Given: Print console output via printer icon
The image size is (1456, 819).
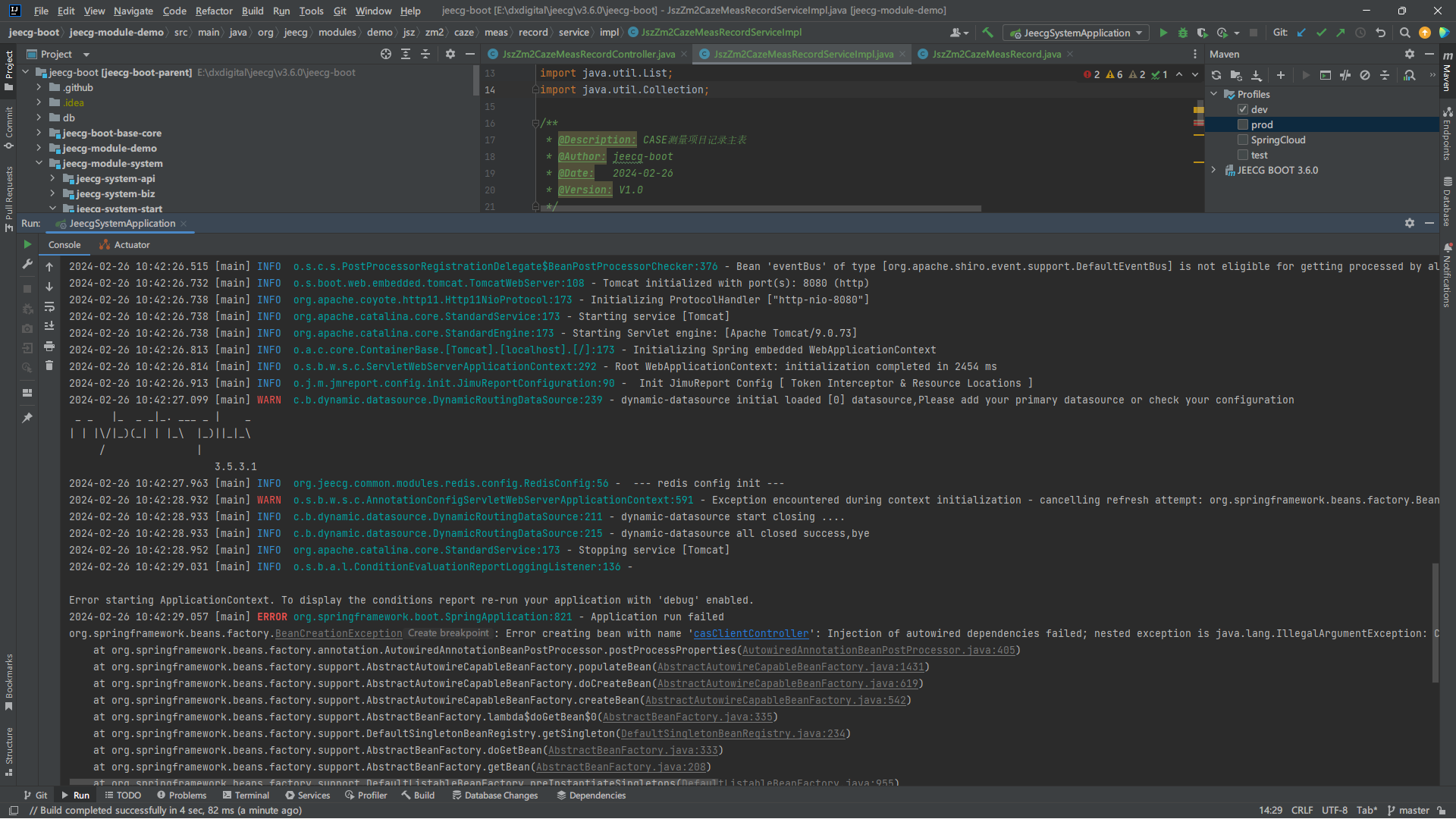Looking at the screenshot, I should pyautogui.click(x=49, y=346).
